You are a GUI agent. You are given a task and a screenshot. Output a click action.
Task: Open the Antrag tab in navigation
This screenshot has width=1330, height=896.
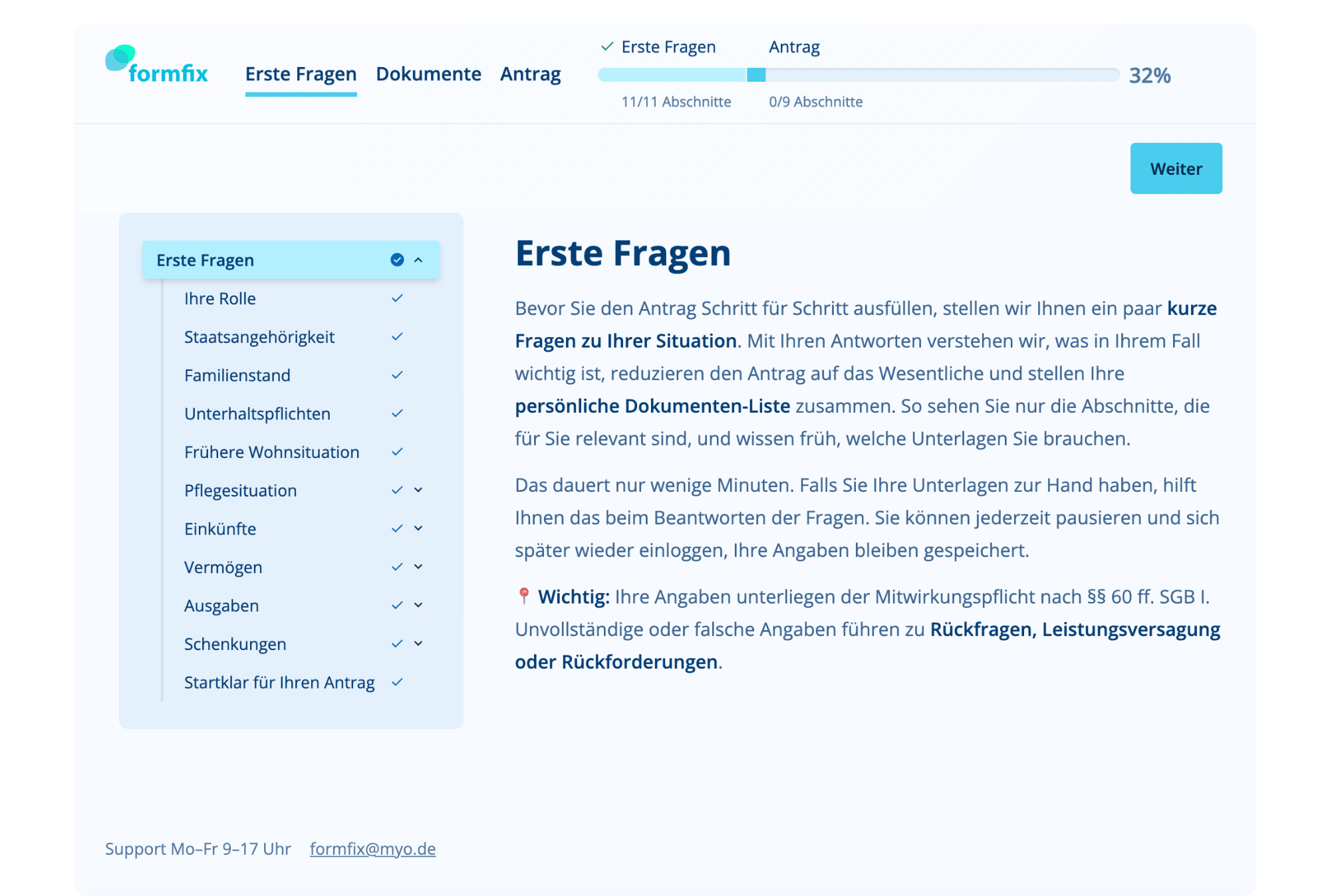(530, 74)
